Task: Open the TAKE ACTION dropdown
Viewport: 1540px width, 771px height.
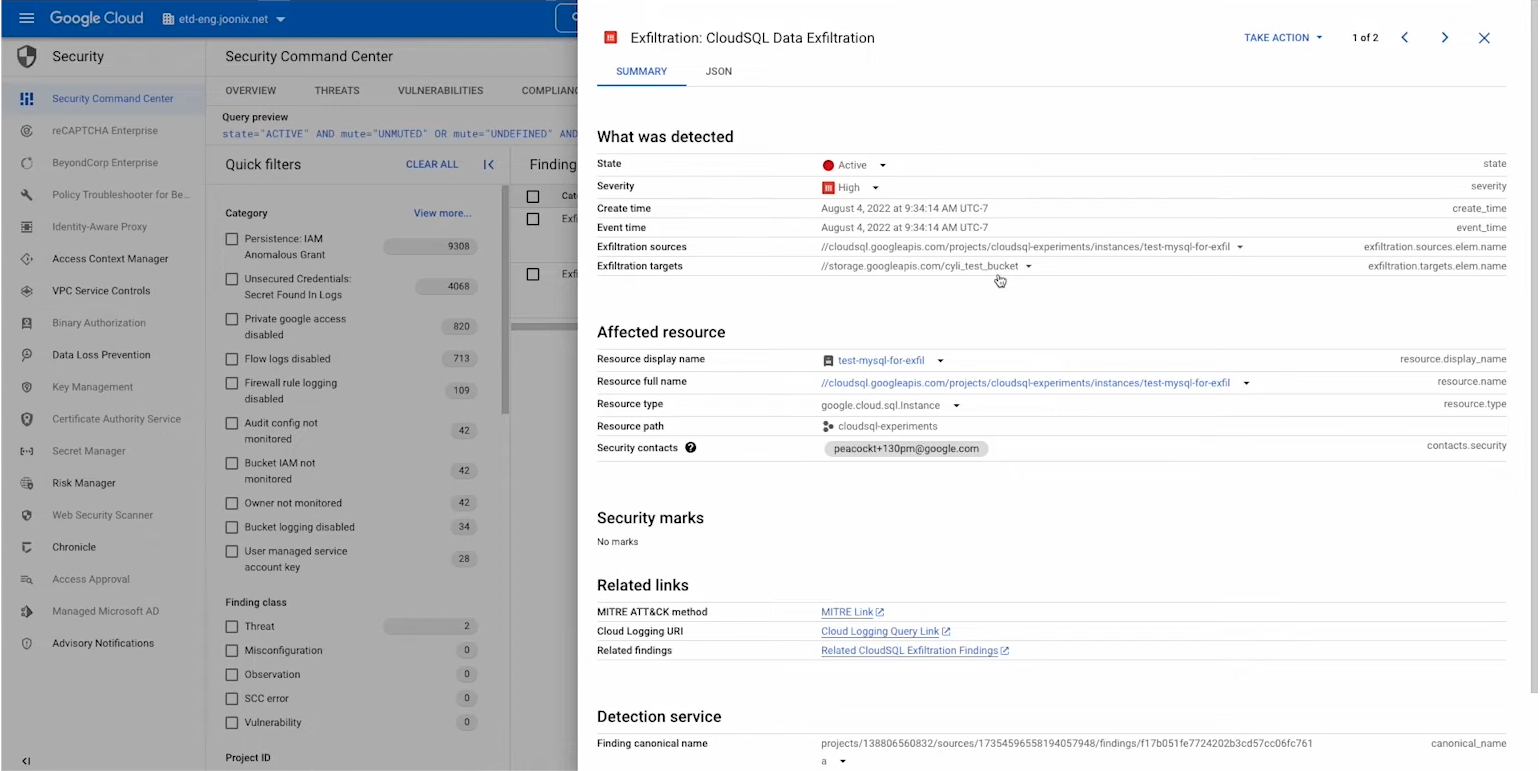Action: click(x=1282, y=38)
